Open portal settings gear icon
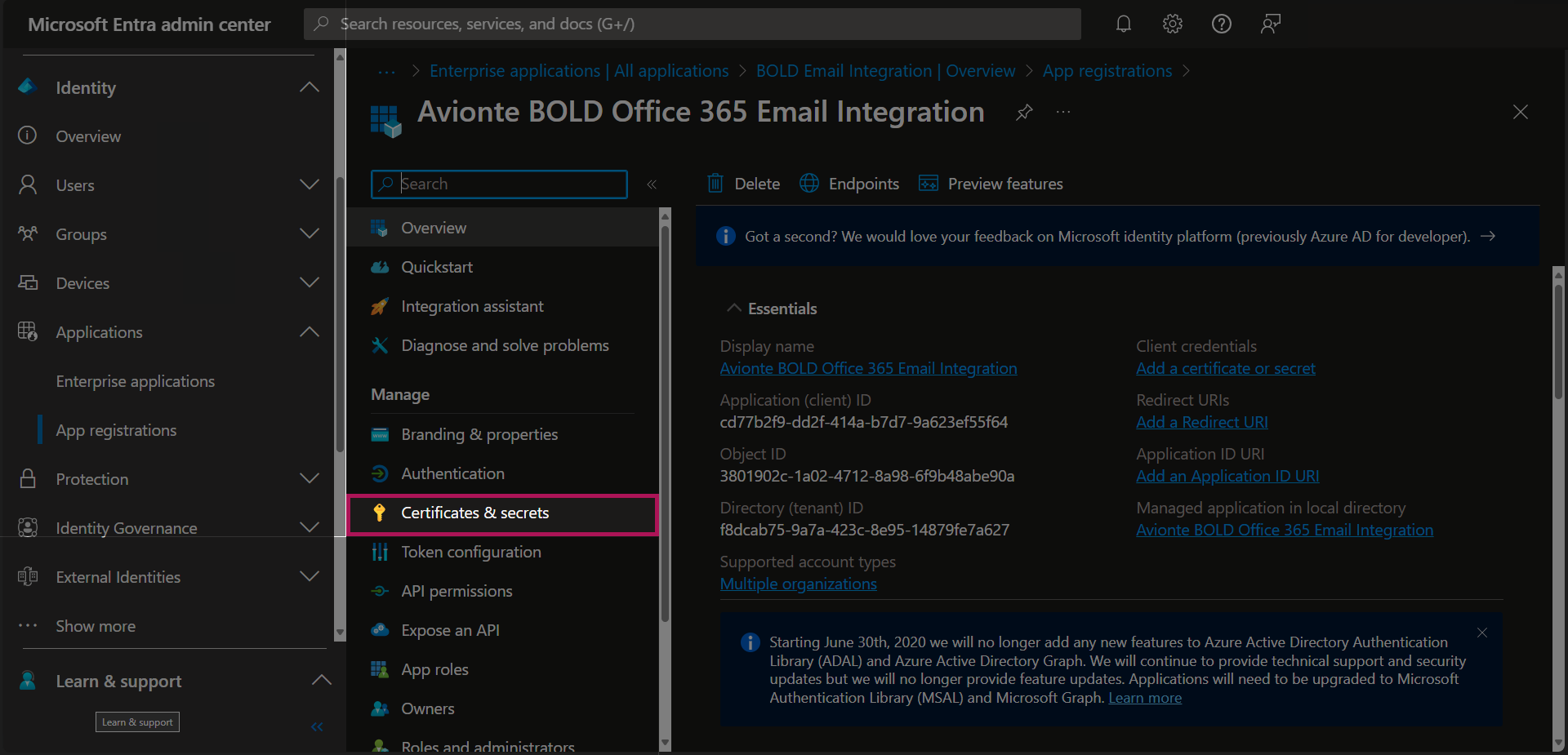 point(1173,24)
